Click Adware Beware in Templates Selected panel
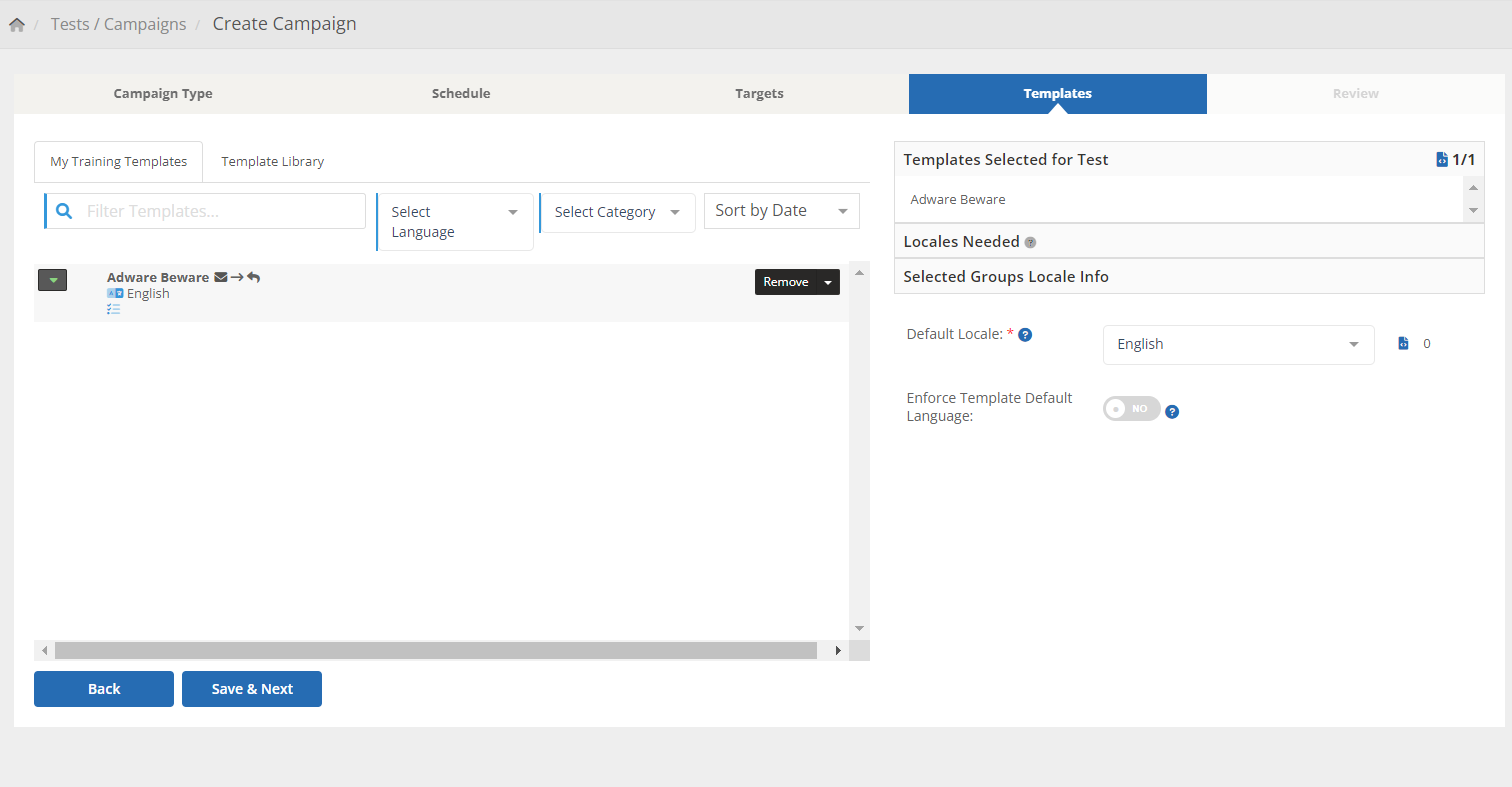 958,199
